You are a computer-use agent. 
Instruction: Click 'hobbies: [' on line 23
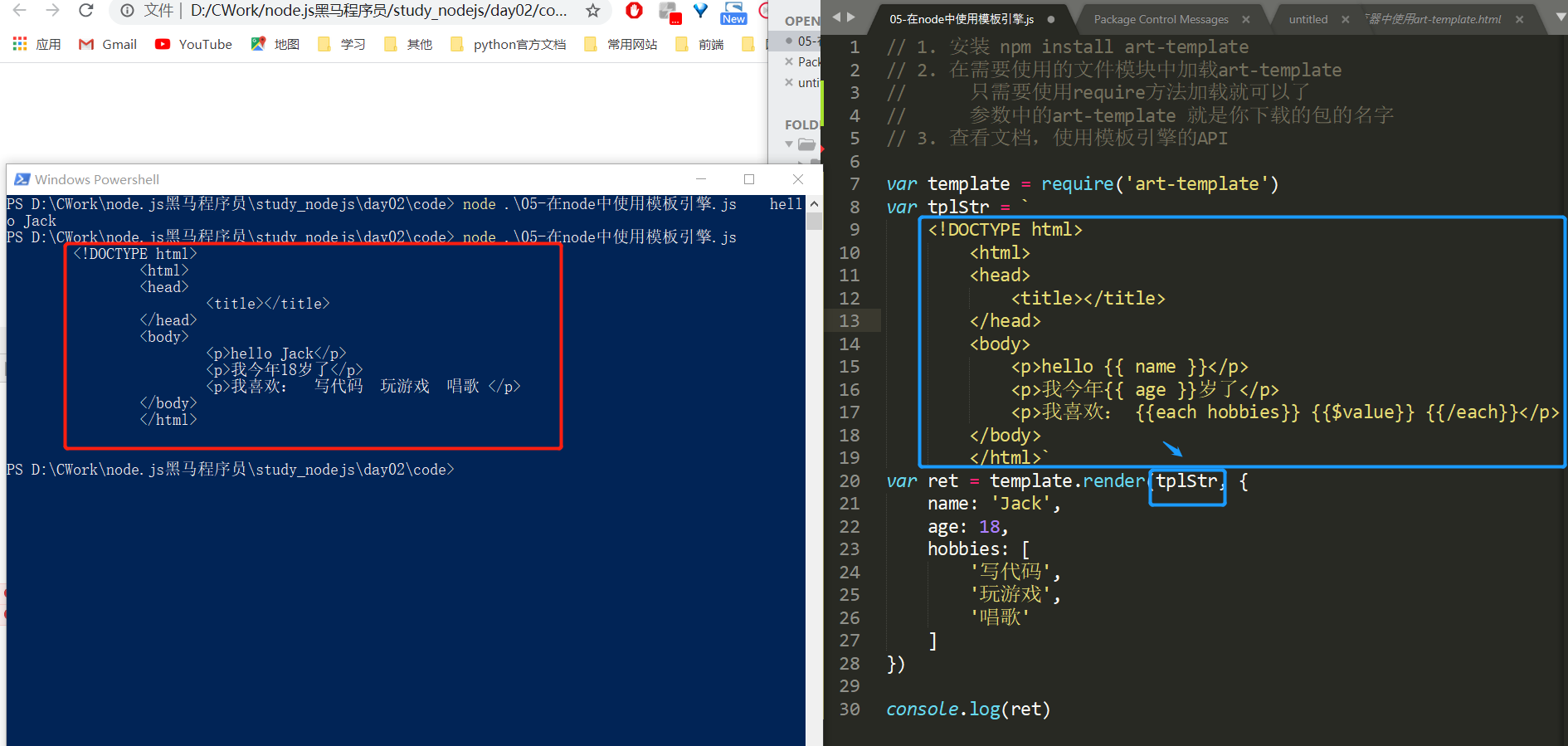[979, 549]
